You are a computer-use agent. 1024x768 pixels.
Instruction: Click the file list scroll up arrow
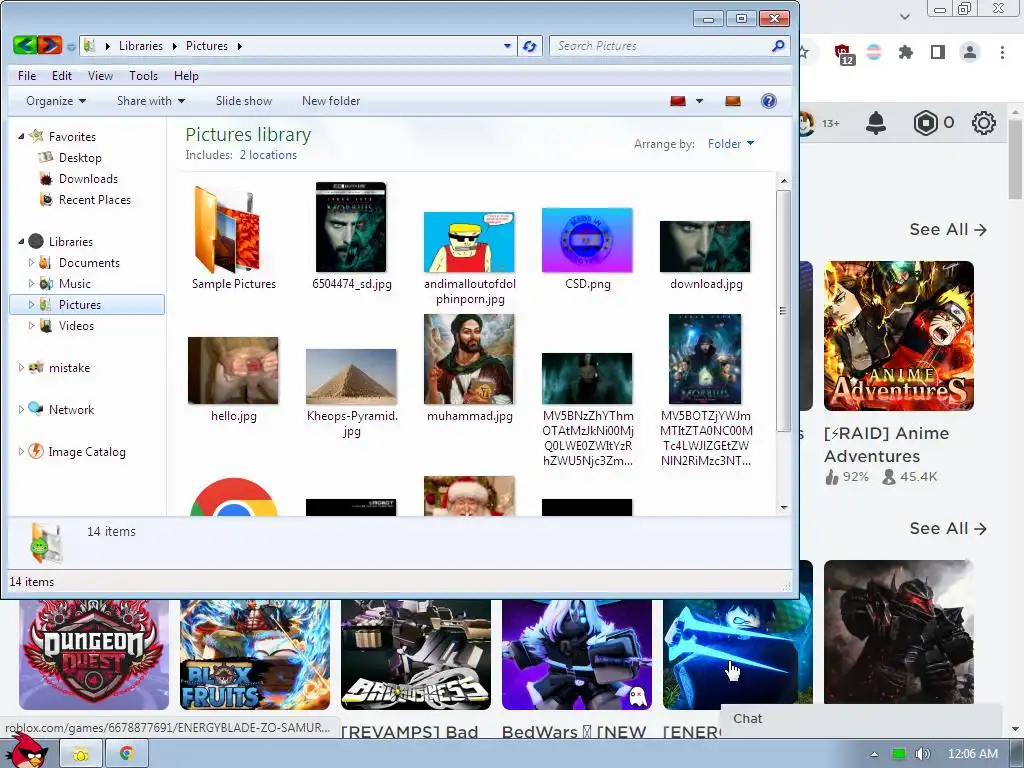click(x=784, y=181)
